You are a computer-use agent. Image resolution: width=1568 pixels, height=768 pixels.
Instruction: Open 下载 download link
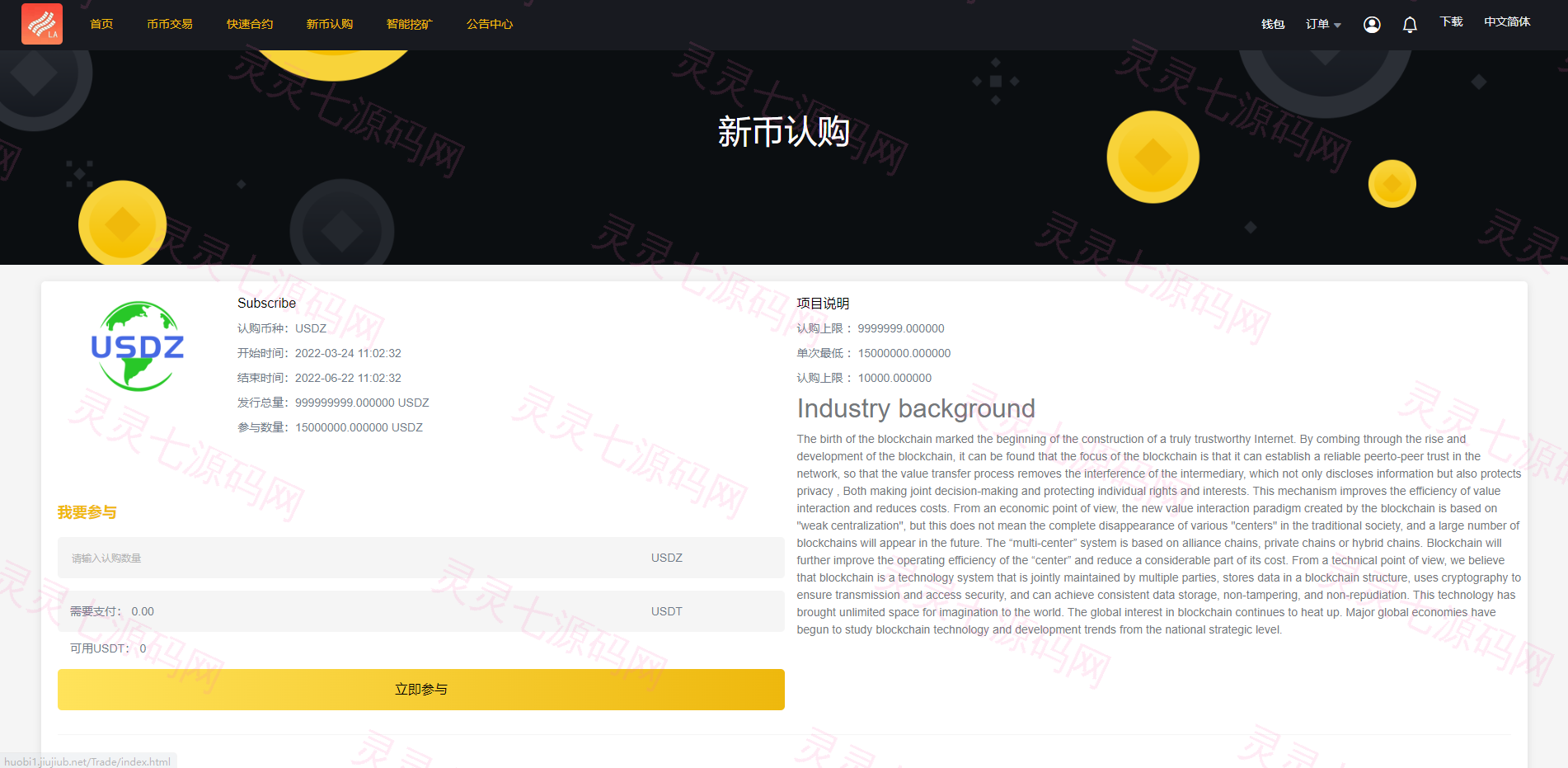click(x=1451, y=21)
